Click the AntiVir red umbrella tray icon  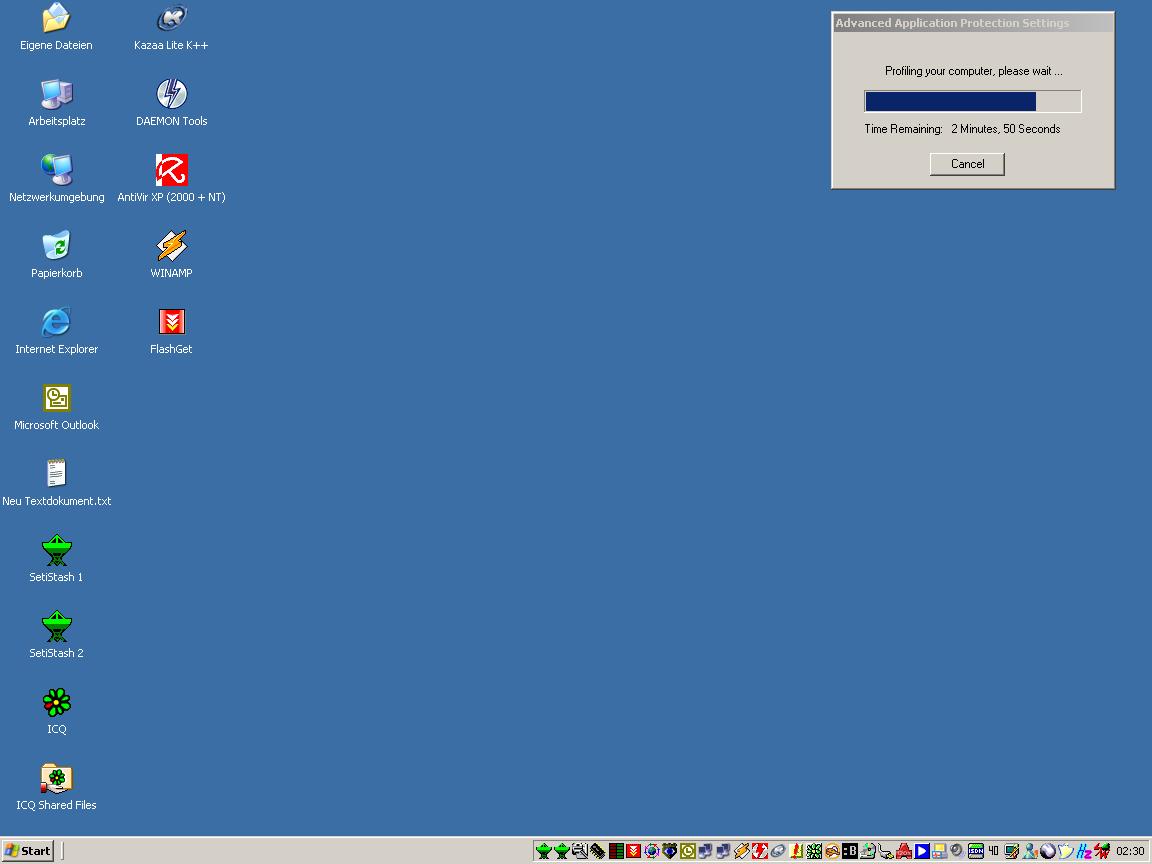pos(760,851)
